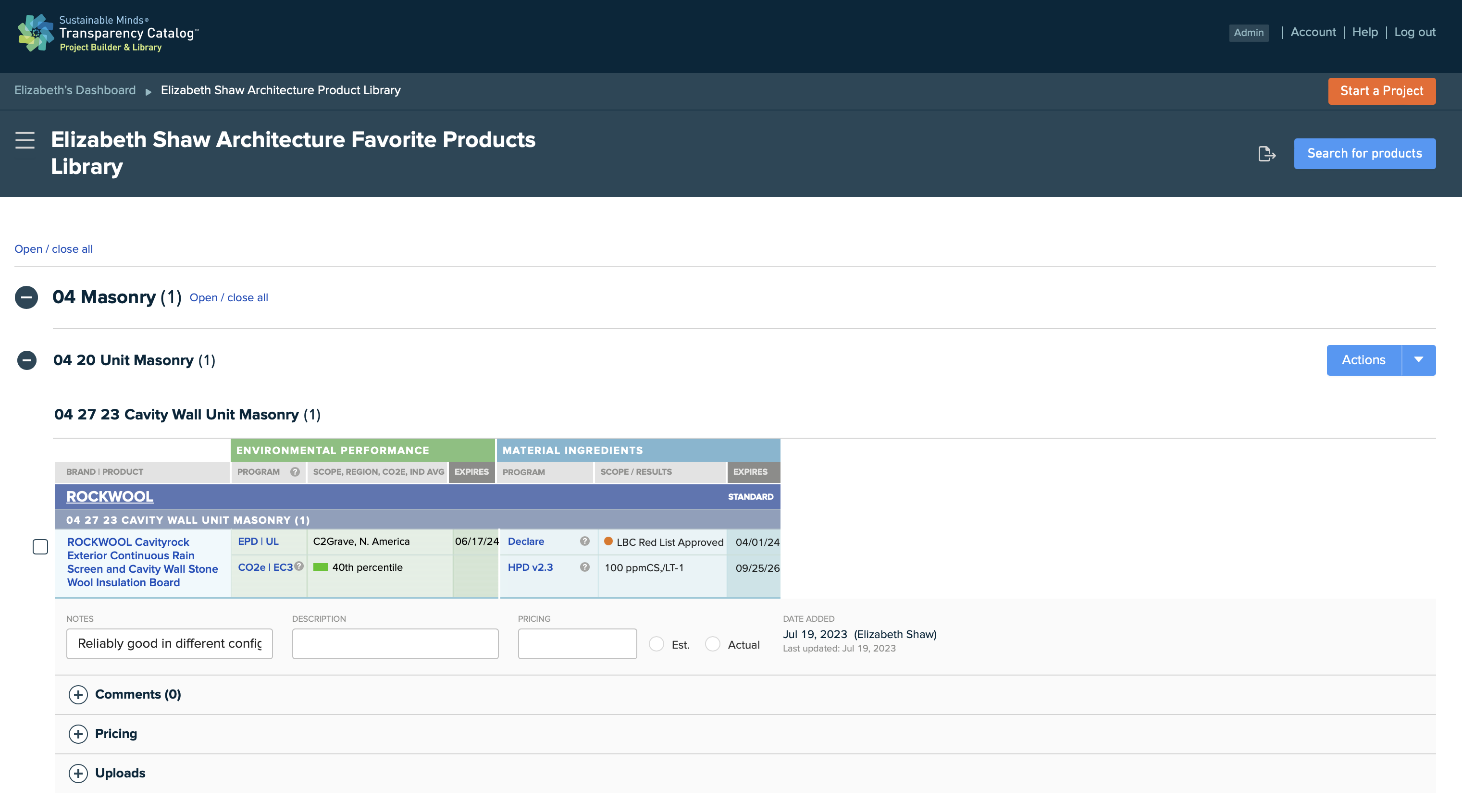Click the 06/17/24 expiry date

click(476, 541)
